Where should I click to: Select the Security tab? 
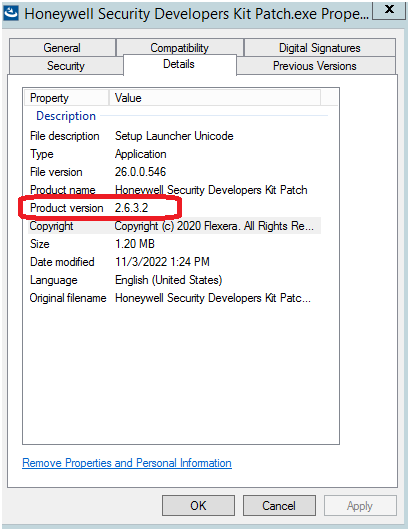[66, 66]
